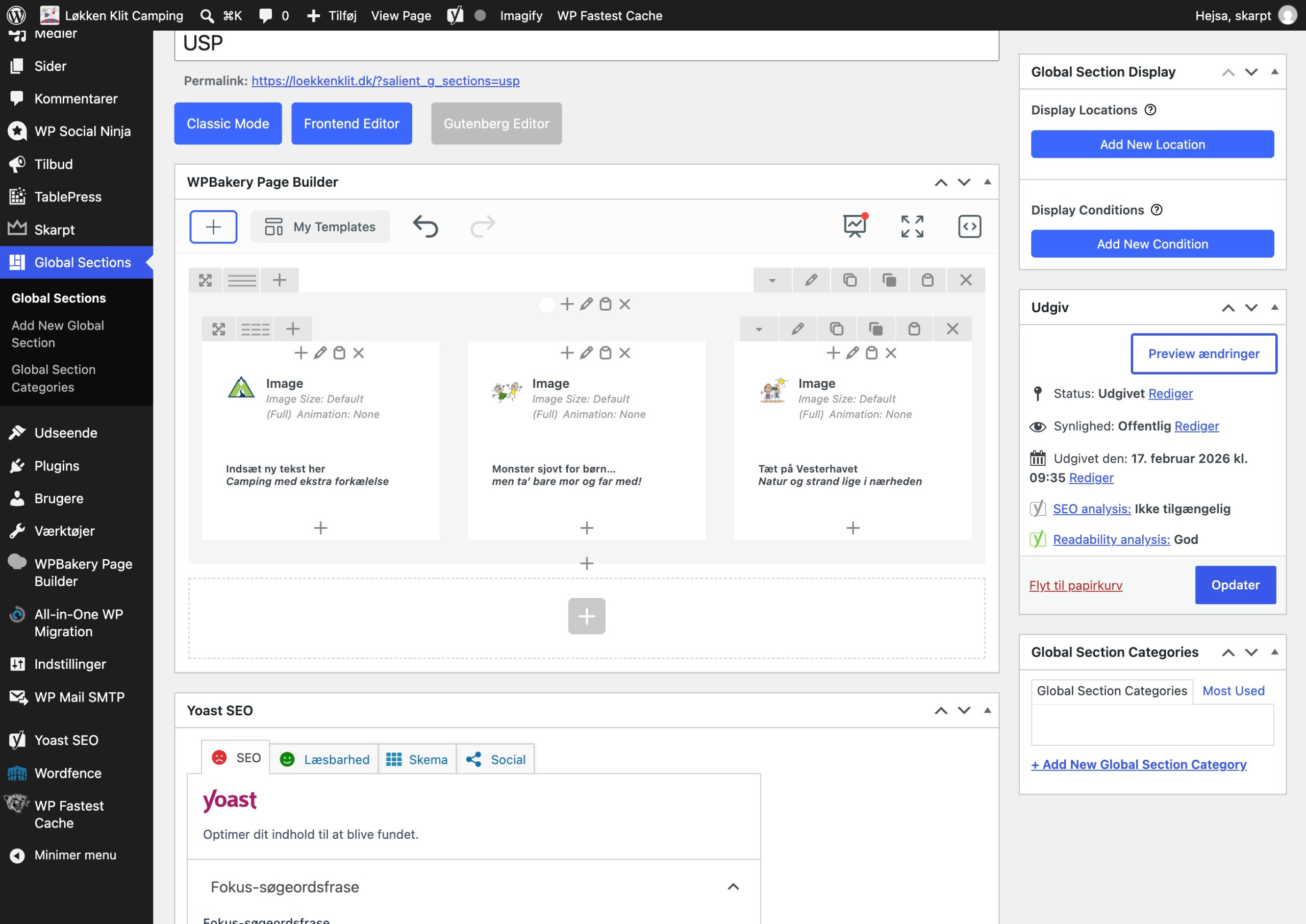1306x924 pixels.
Task: Open the custom code editor icon
Action: (x=969, y=227)
